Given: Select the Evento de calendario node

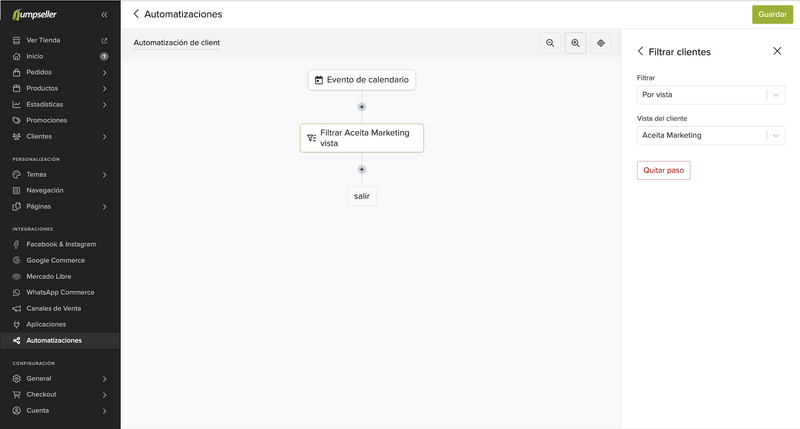Looking at the screenshot, I should pos(361,80).
